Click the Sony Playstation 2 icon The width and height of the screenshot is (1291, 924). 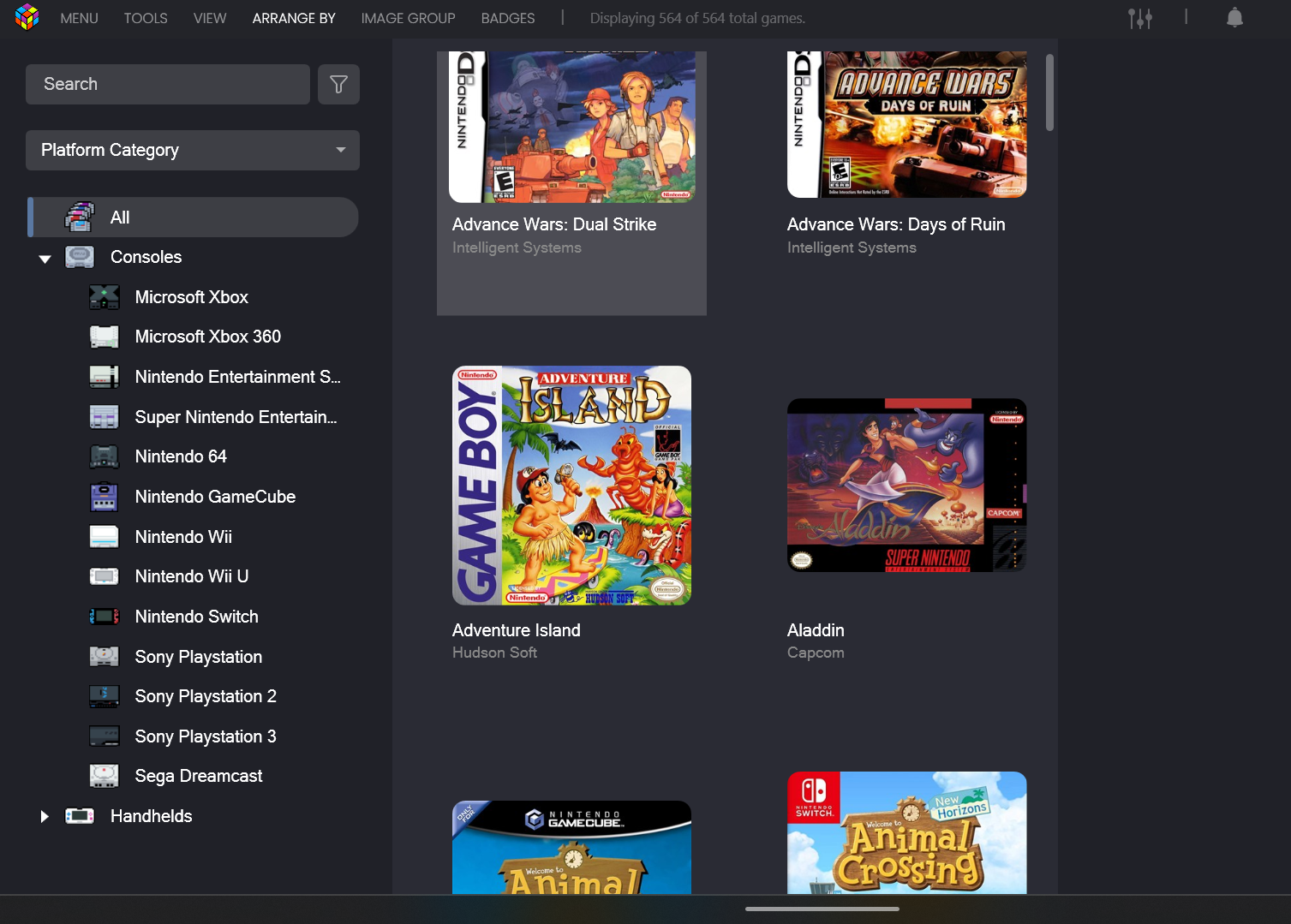105,696
